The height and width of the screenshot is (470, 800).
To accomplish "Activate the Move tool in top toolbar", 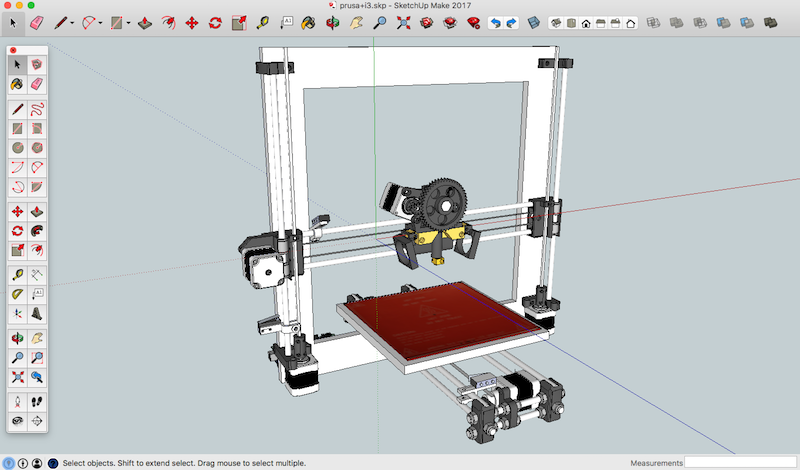I will tap(191, 21).
